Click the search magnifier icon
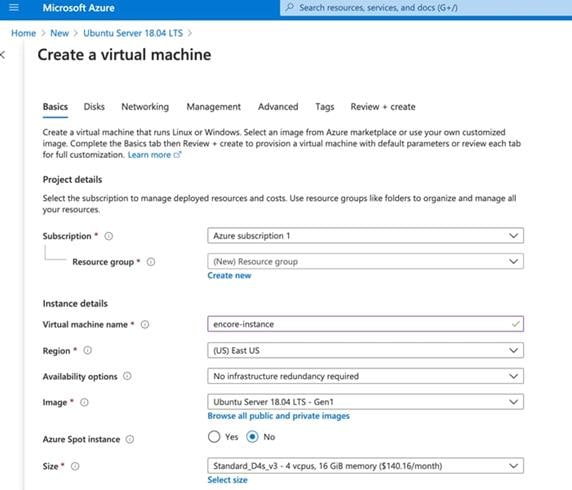Viewport: 572px width, 490px height. click(x=290, y=7)
